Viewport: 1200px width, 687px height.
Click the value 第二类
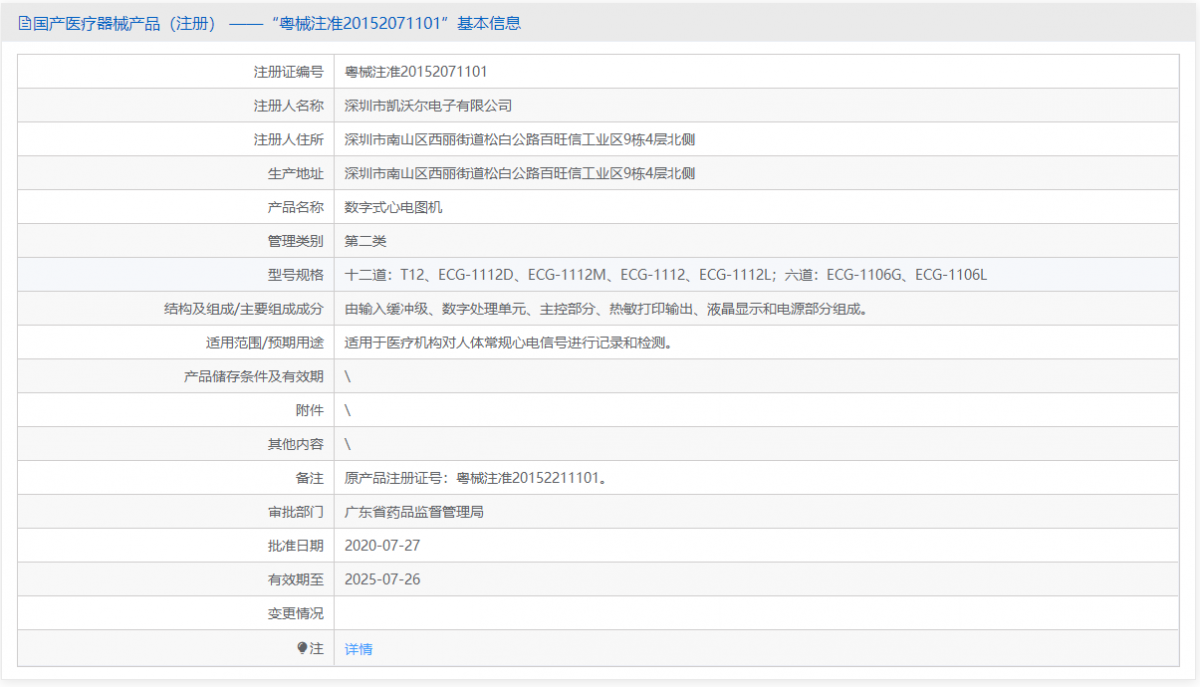(x=366, y=241)
